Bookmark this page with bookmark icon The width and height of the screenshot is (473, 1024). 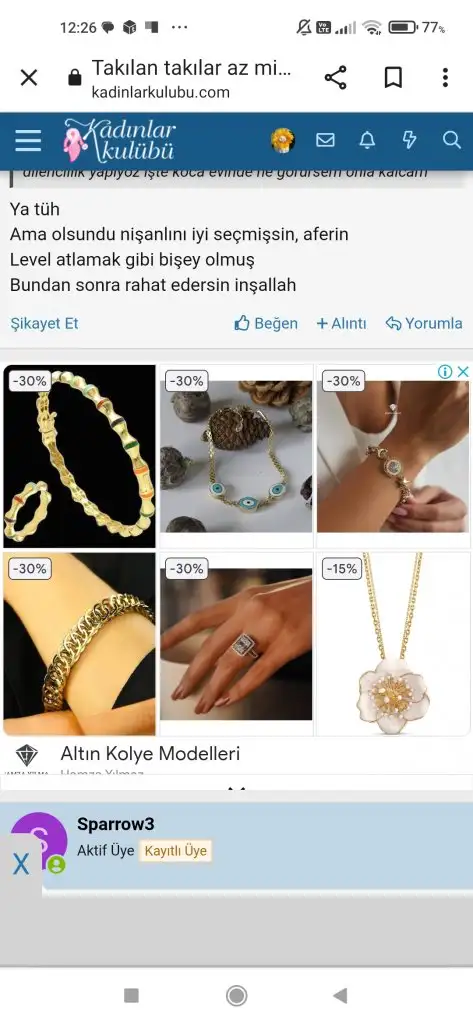393,78
